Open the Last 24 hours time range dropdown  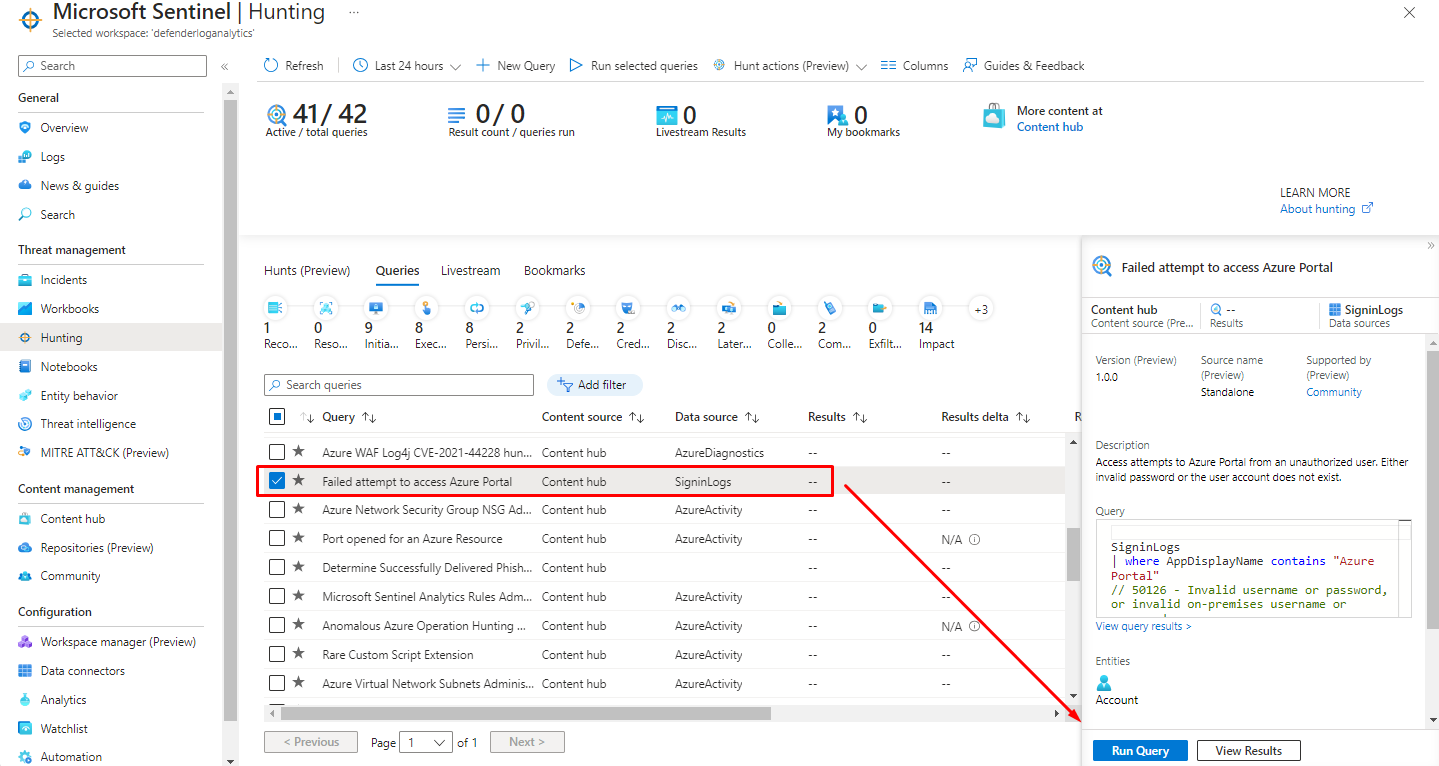[x=407, y=66]
